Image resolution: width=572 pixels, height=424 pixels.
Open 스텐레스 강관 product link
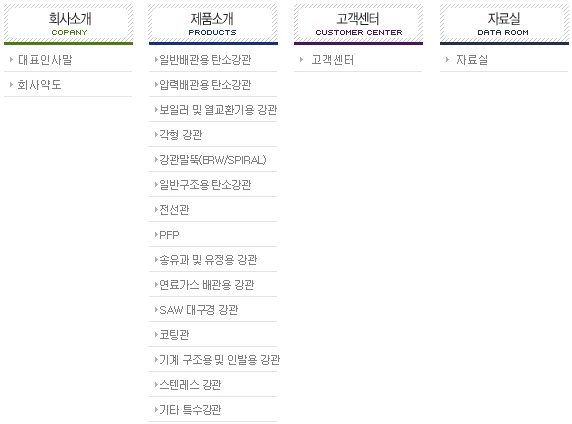[x=190, y=385]
